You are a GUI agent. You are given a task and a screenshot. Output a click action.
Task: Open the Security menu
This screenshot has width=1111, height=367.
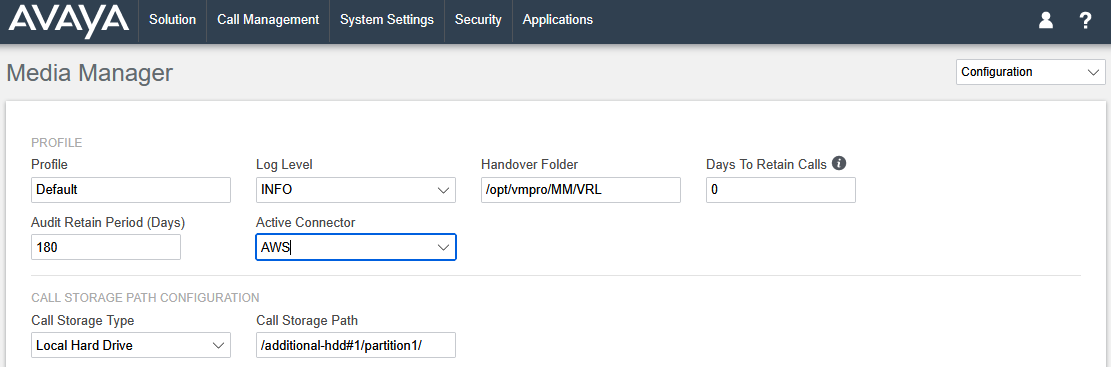[478, 20]
